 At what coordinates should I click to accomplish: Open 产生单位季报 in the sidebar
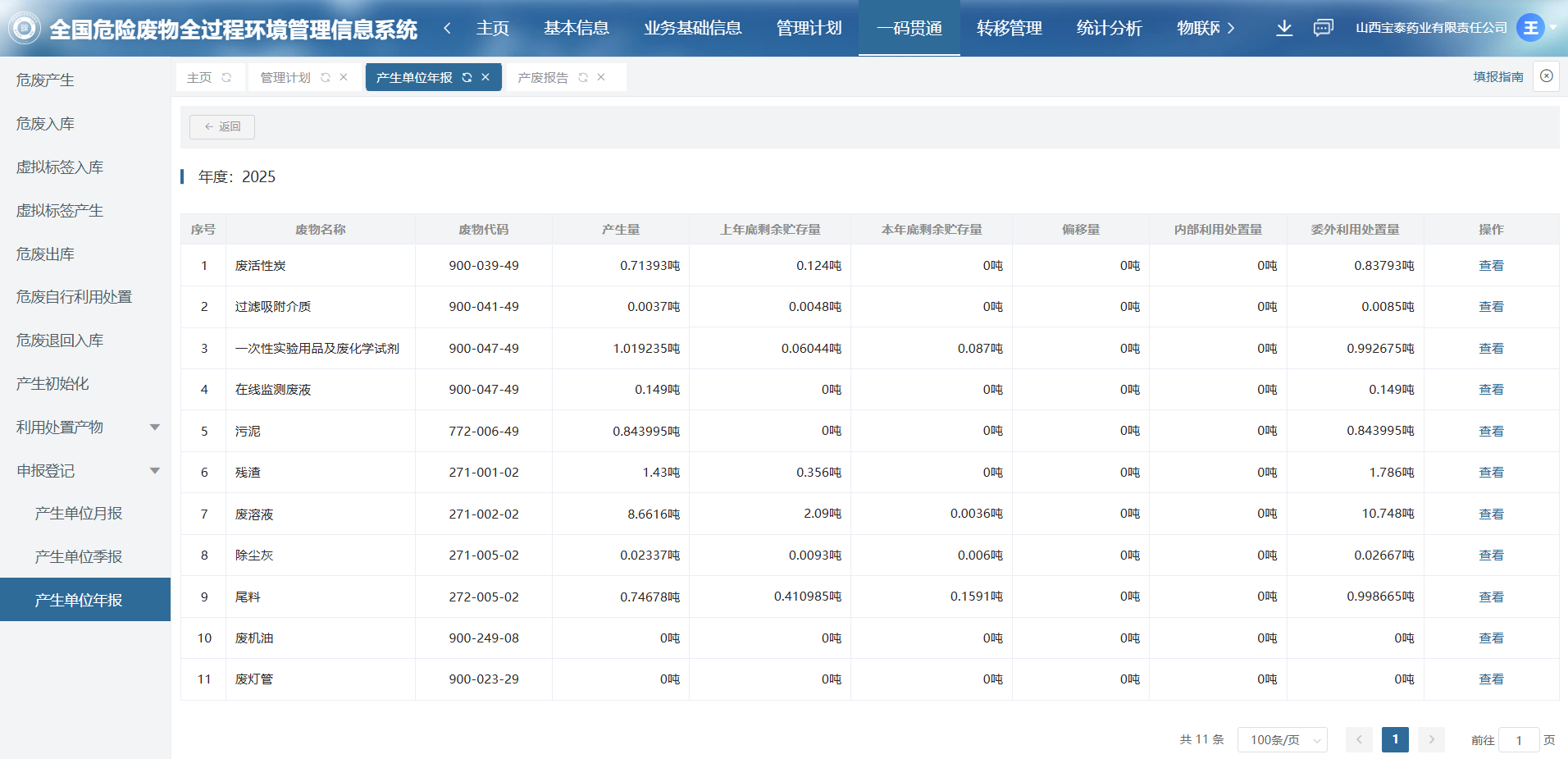[85, 556]
